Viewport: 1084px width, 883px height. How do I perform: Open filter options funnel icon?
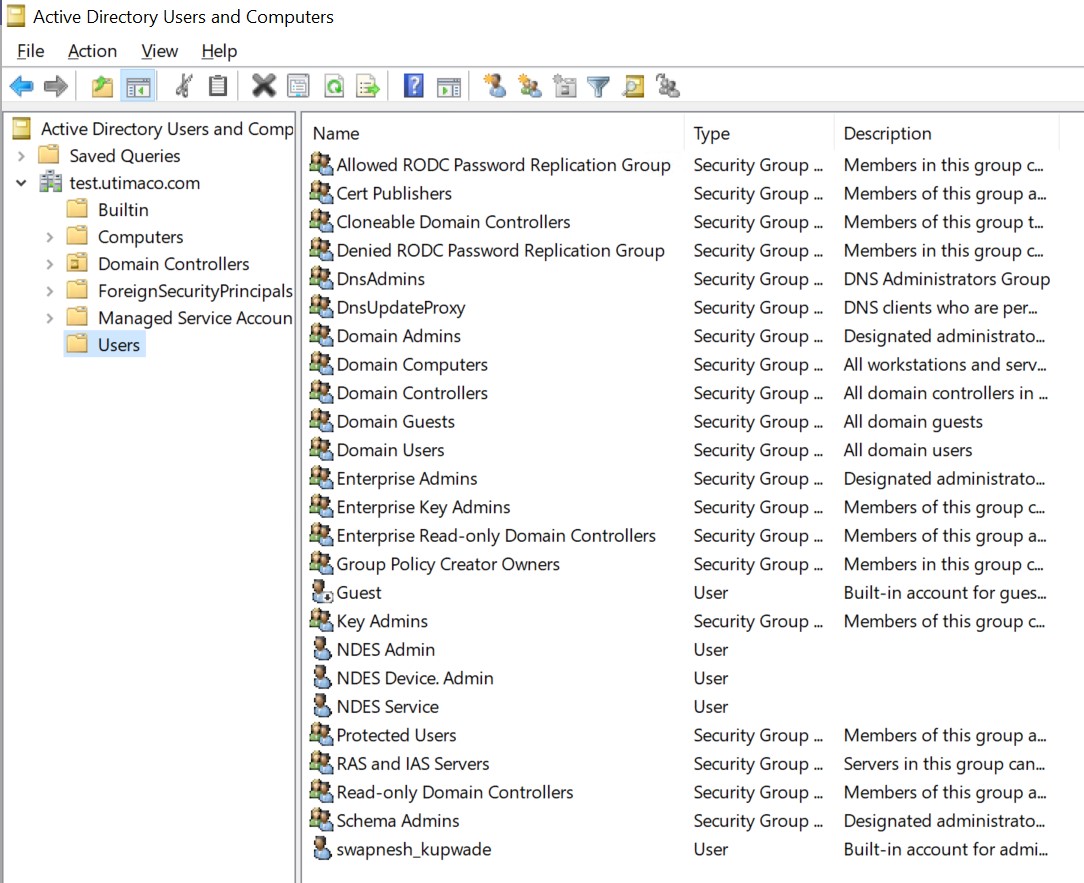pyautogui.click(x=598, y=86)
